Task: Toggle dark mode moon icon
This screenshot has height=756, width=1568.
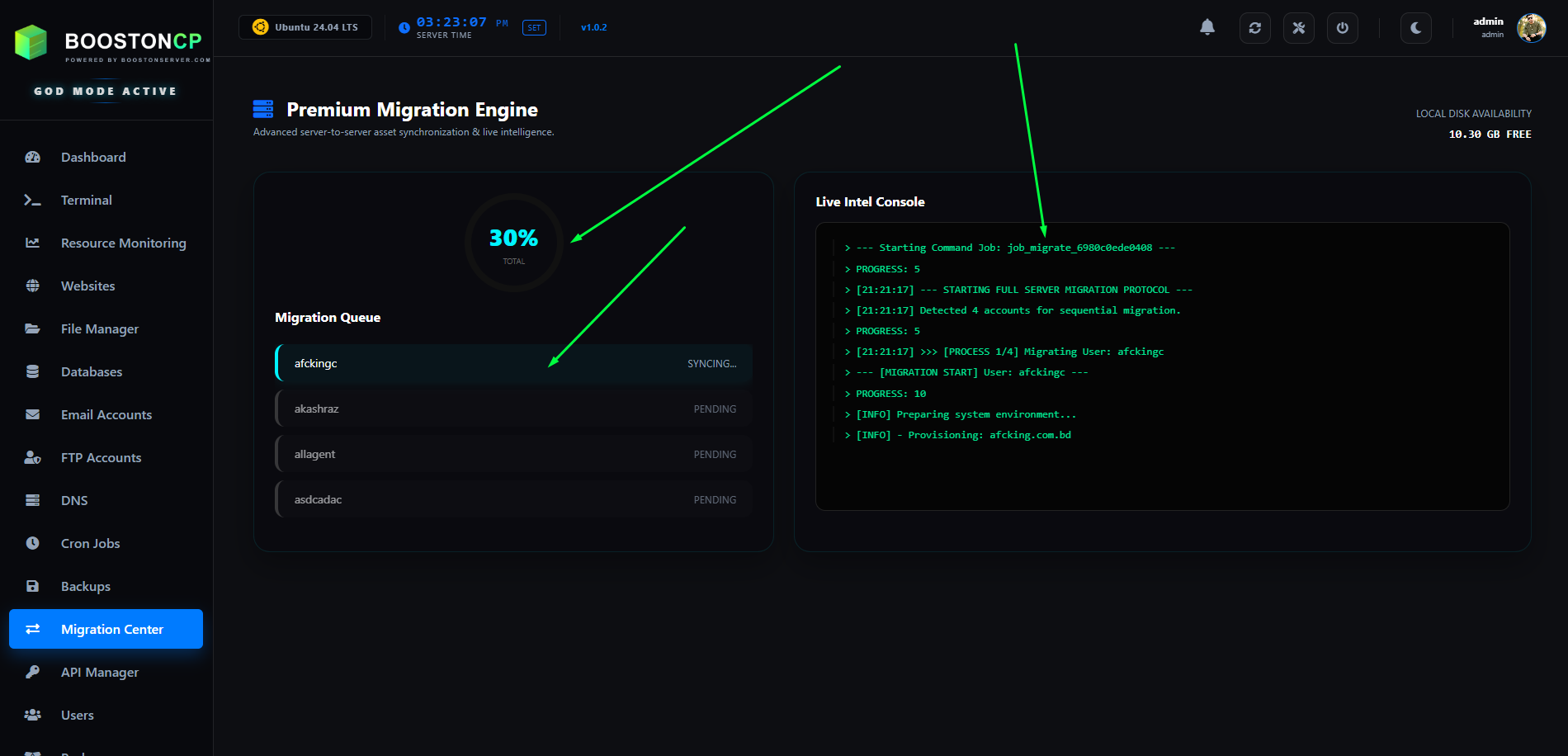Action: click(x=1415, y=28)
